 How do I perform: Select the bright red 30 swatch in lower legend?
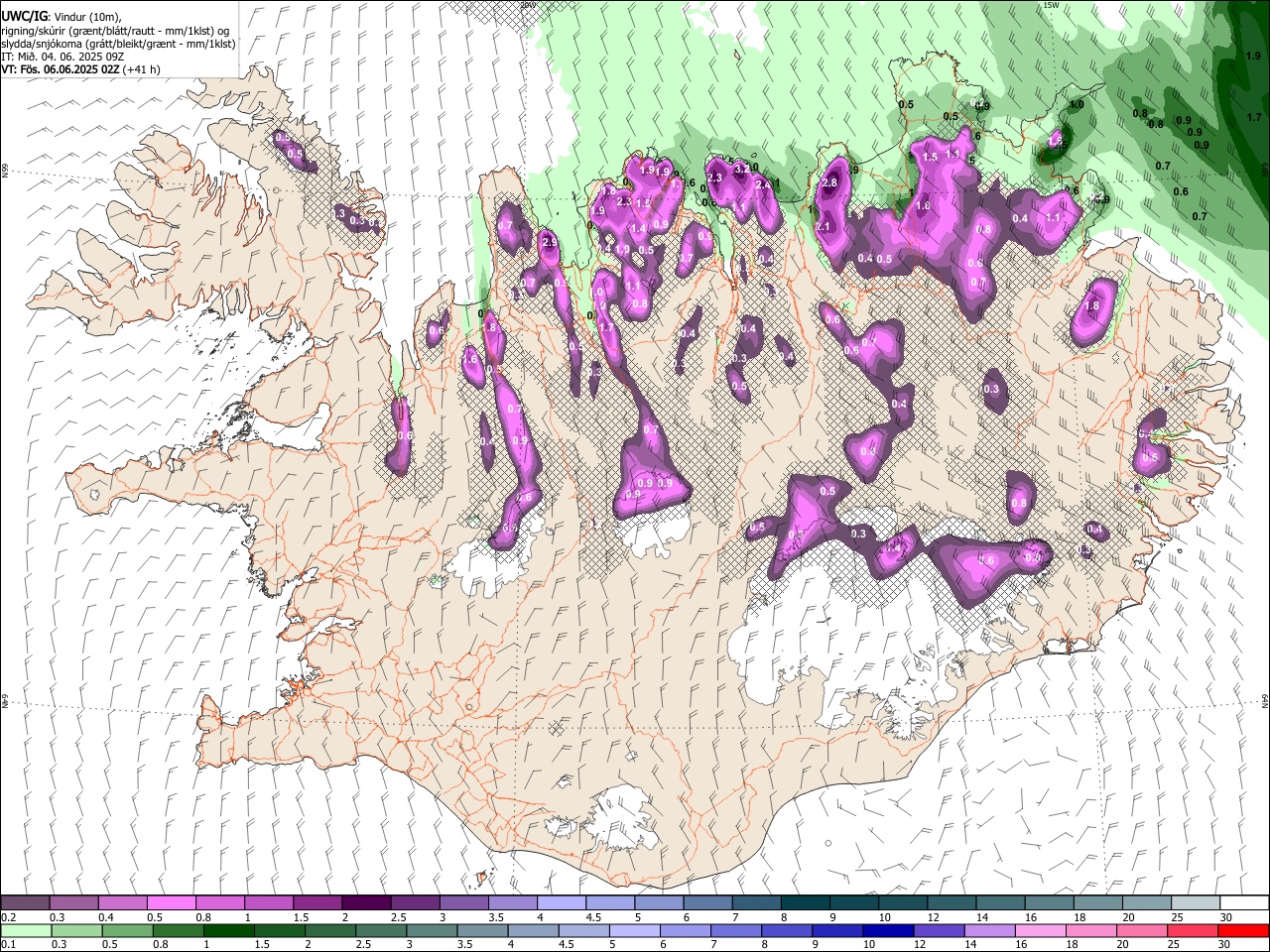1243,930
